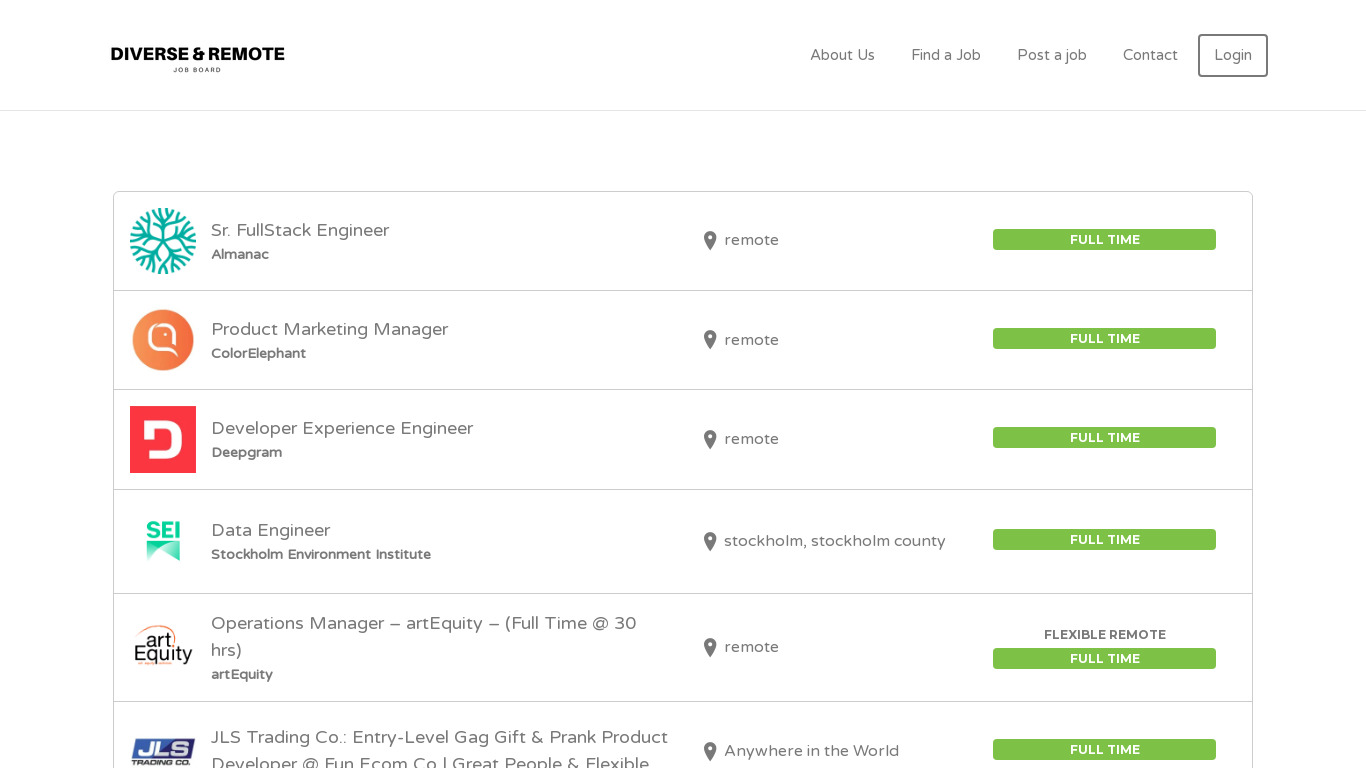Click Full Time badge for Data Engineer
Image resolution: width=1366 pixels, height=768 pixels.
[x=1104, y=540]
